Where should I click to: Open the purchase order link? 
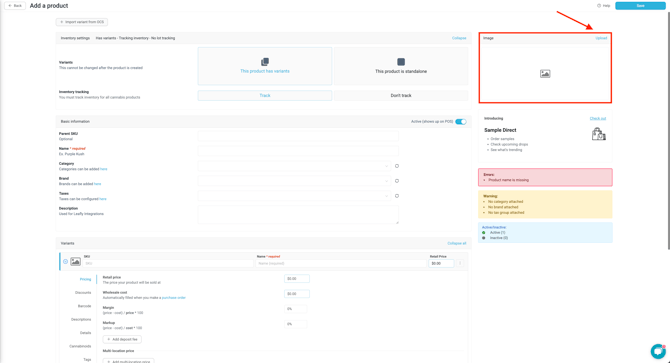[x=173, y=298]
